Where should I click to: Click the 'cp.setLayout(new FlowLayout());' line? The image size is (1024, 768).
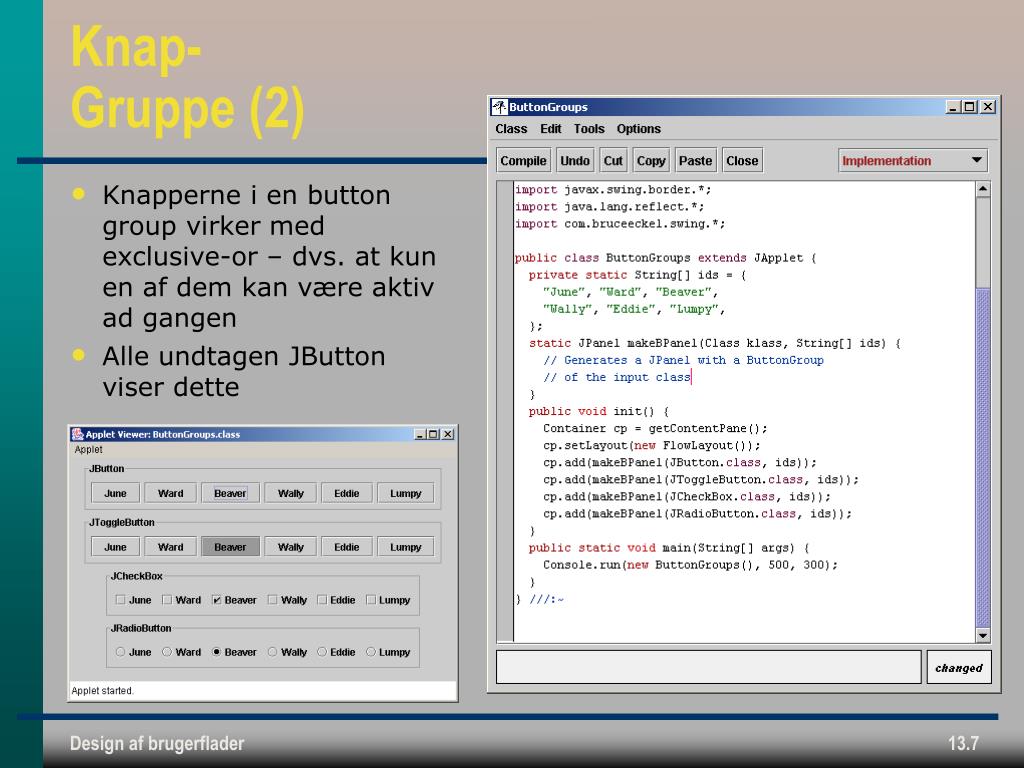coord(652,445)
